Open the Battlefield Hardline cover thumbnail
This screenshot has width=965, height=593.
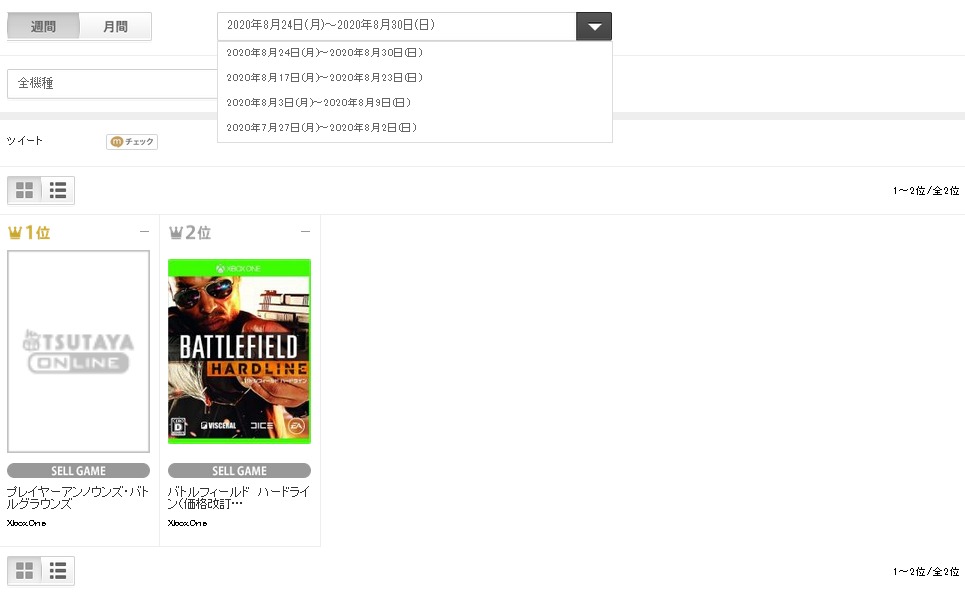click(x=239, y=351)
